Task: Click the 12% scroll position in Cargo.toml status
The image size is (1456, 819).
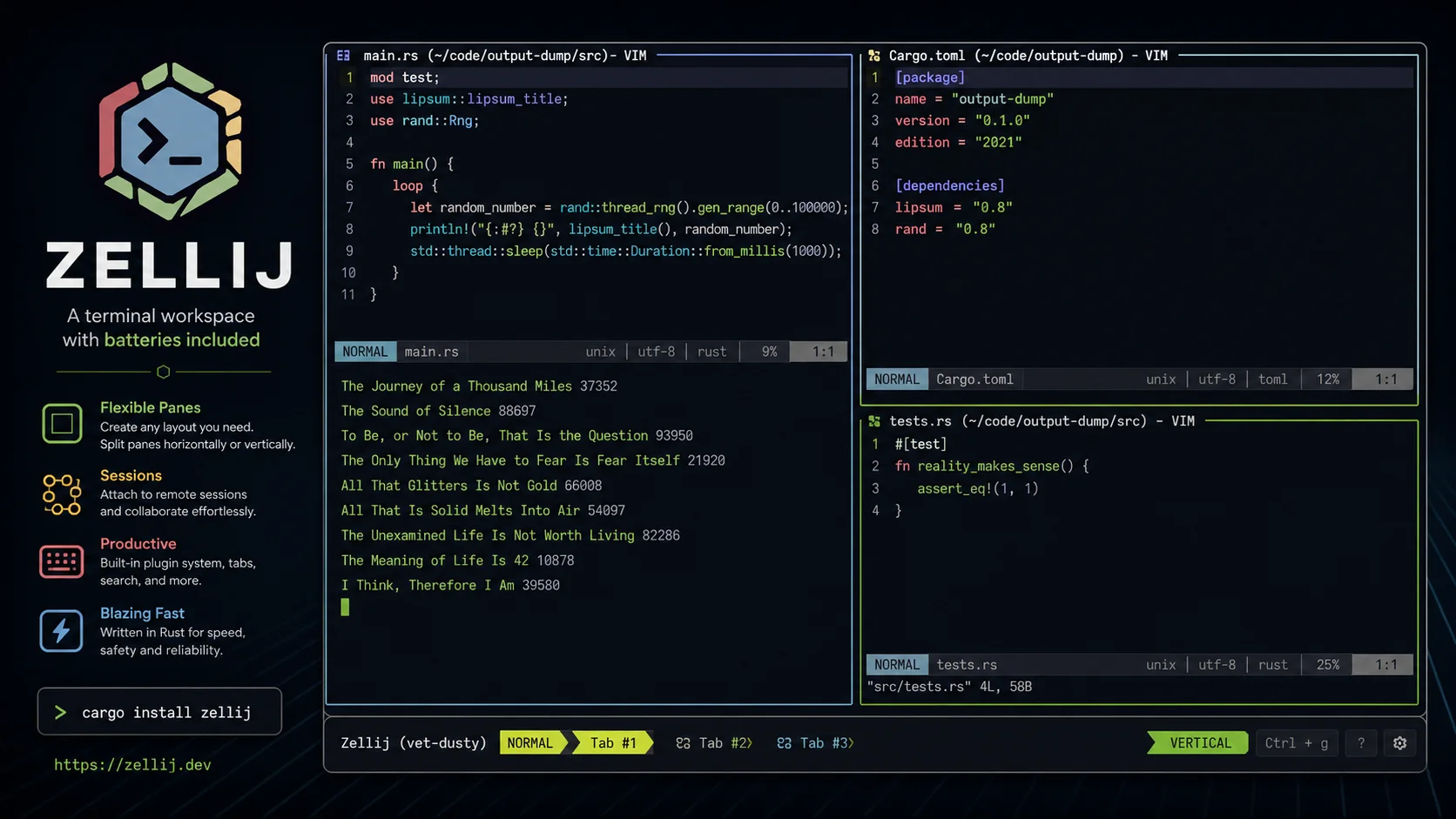Action: [1328, 379]
